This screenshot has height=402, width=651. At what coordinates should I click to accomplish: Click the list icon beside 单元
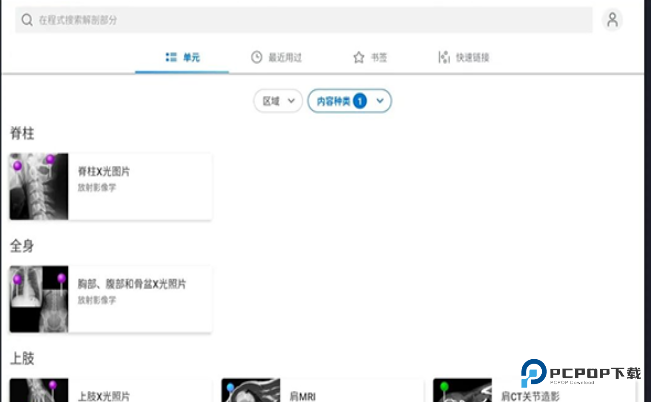click(171, 58)
